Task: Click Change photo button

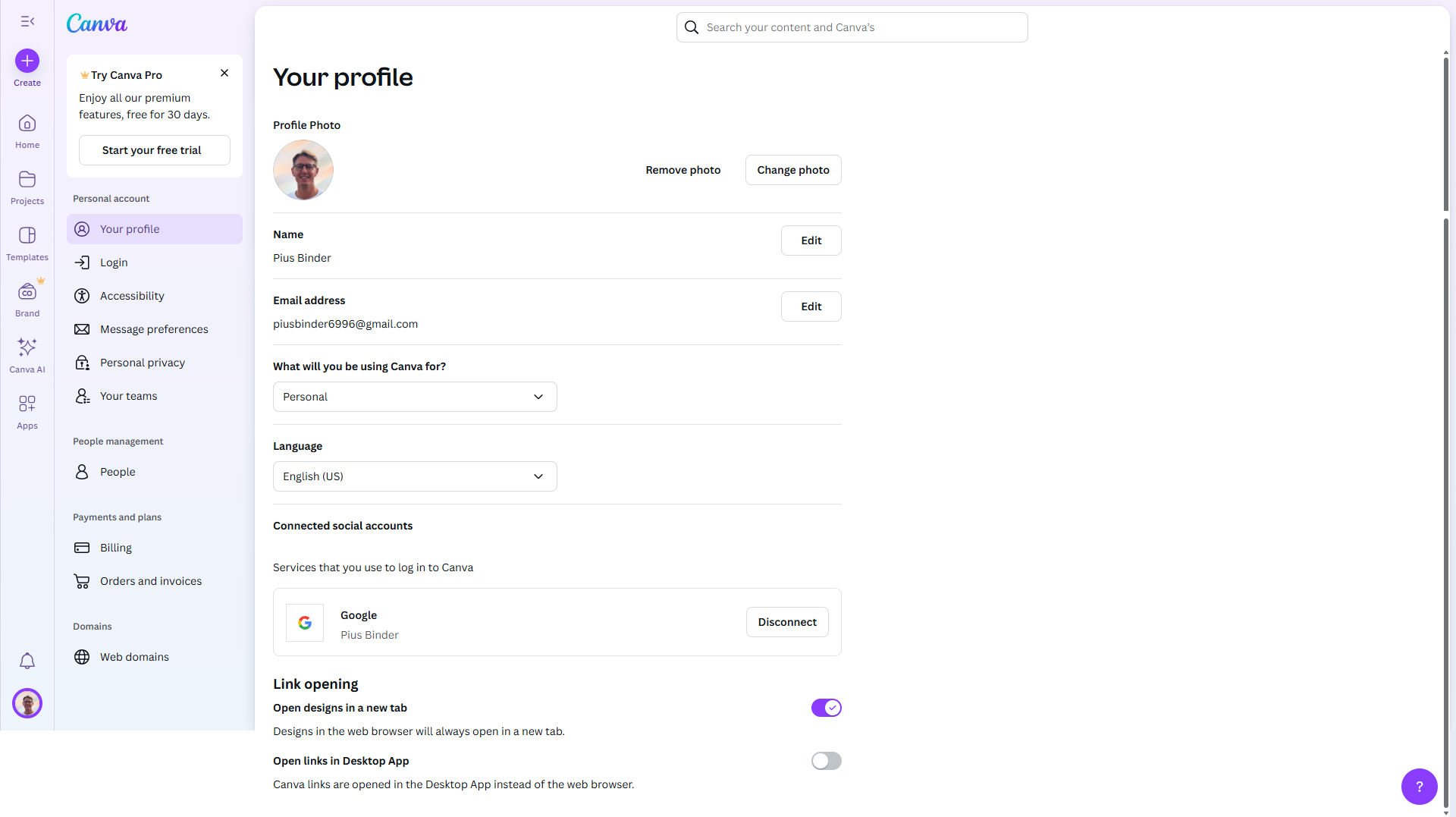Action: click(x=792, y=170)
